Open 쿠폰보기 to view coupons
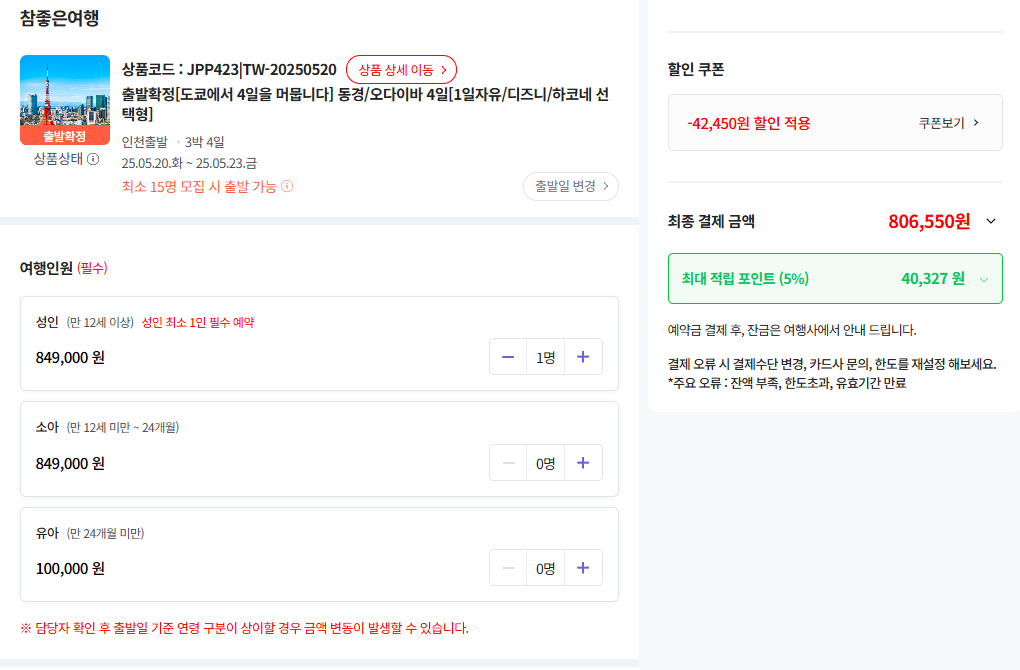 point(948,123)
